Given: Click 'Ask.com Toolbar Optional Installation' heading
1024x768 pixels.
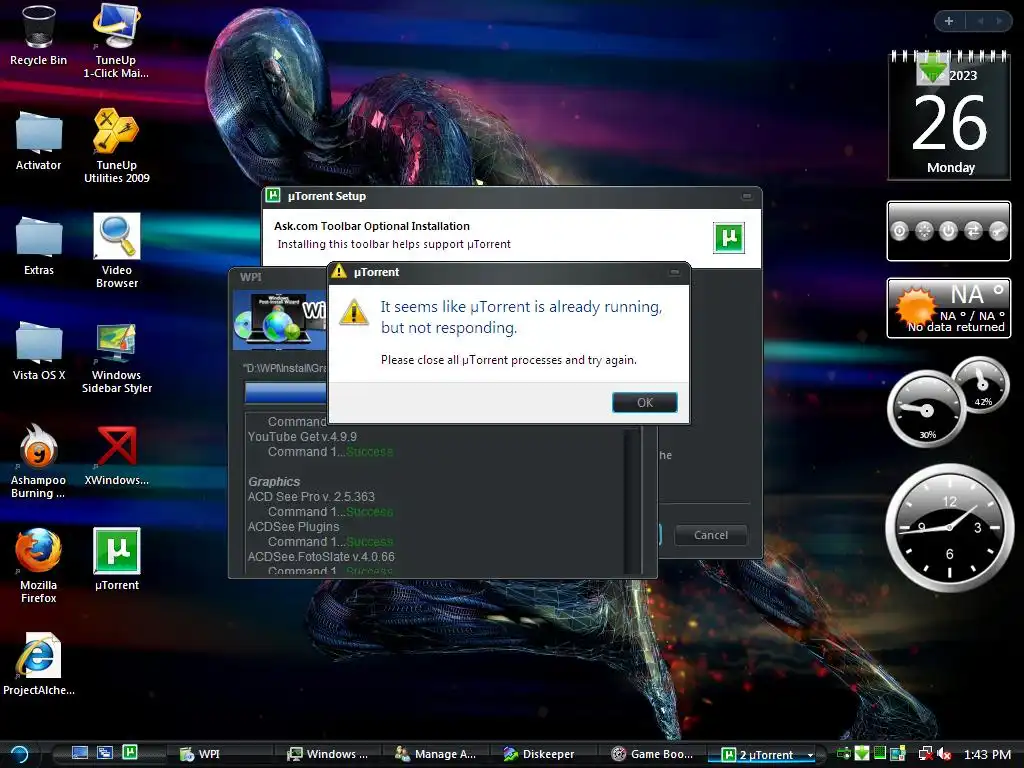Looking at the screenshot, I should pos(372,226).
